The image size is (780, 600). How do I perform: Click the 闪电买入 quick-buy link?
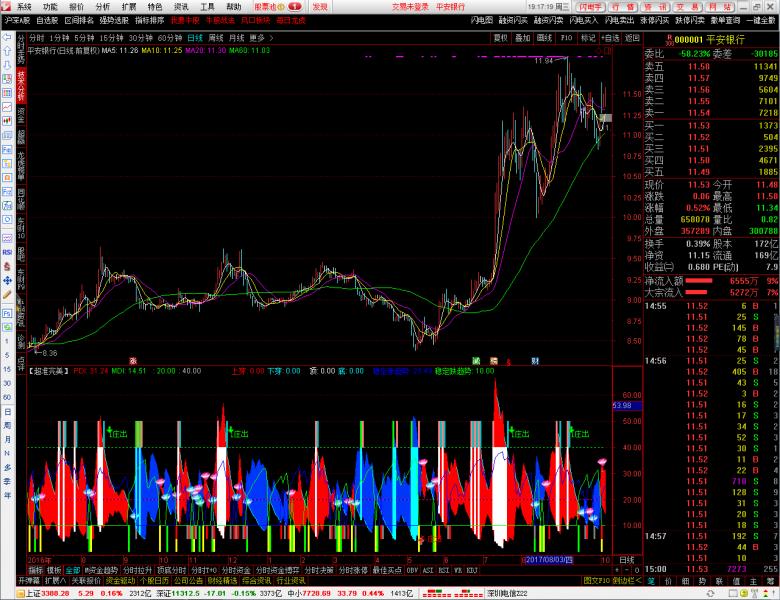pyautogui.click(x=584, y=20)
